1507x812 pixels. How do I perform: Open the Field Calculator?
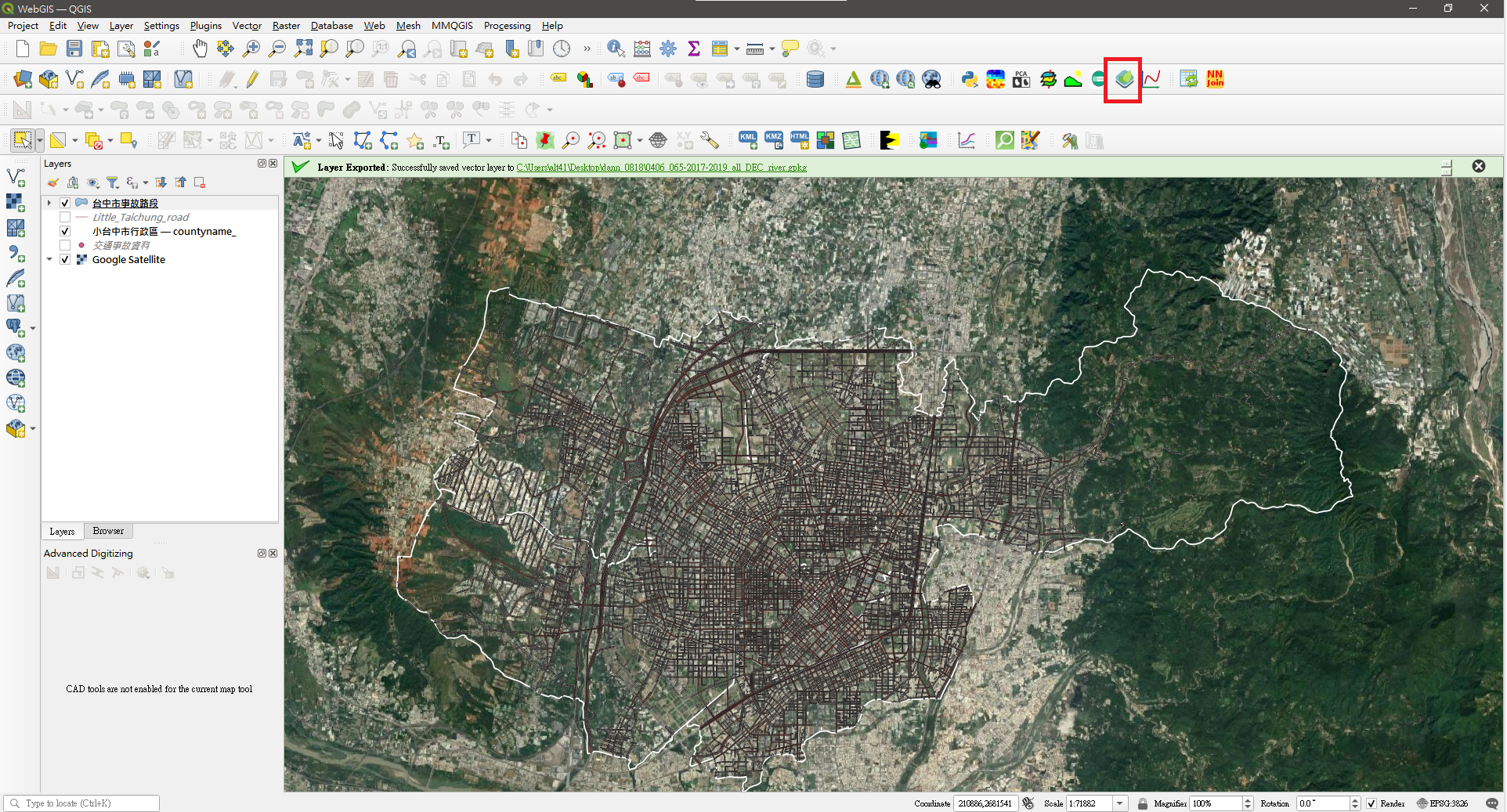(641, 49)
